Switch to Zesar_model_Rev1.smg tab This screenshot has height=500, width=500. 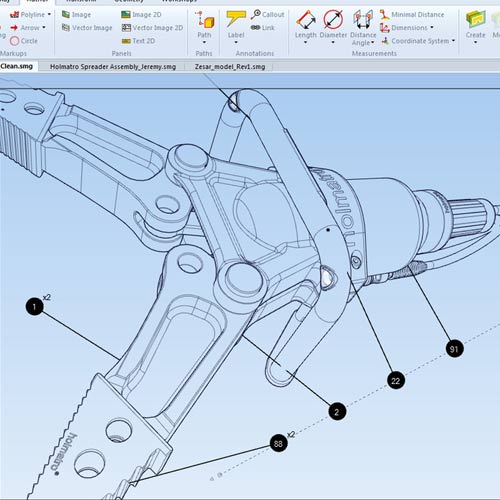pyautogui.click(x=230, y=67)
